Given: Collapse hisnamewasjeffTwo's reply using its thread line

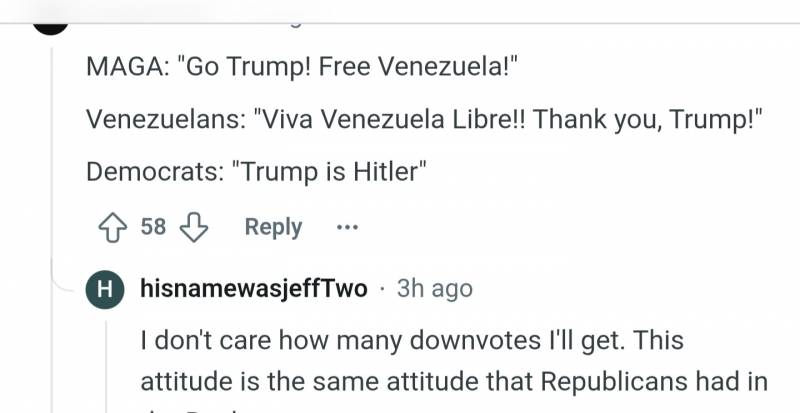Looking at the screenshot, I should tap(106, 360).
